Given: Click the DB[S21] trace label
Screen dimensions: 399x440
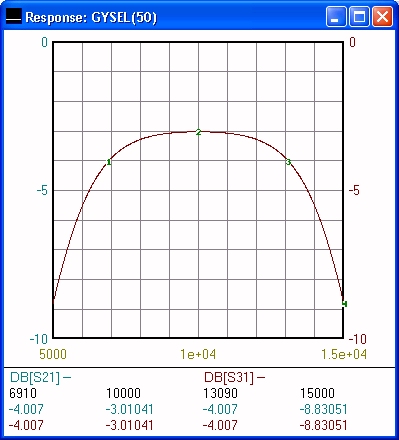Looking at the screenshot, I should click(35, 377).
